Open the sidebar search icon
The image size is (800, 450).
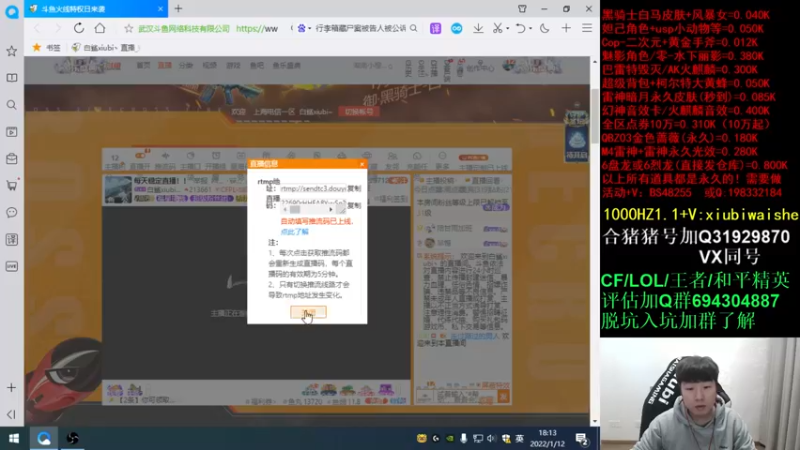(11, 105)
